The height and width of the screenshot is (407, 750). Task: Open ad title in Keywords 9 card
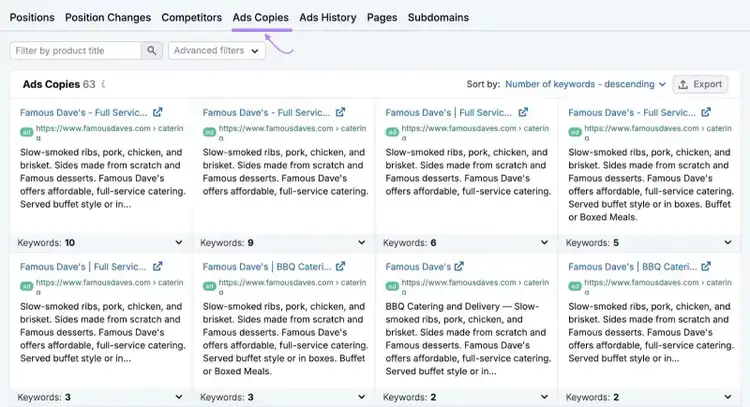(x=266, y=112)
